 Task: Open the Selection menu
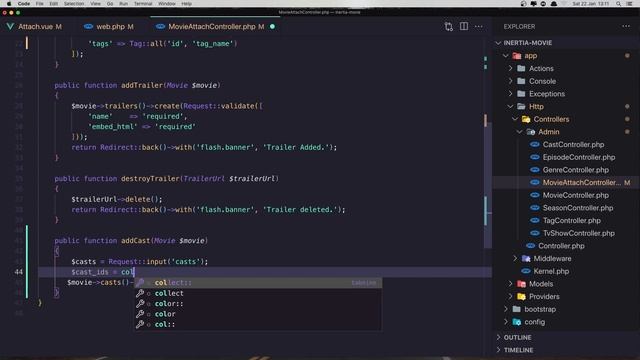point(74,4)
